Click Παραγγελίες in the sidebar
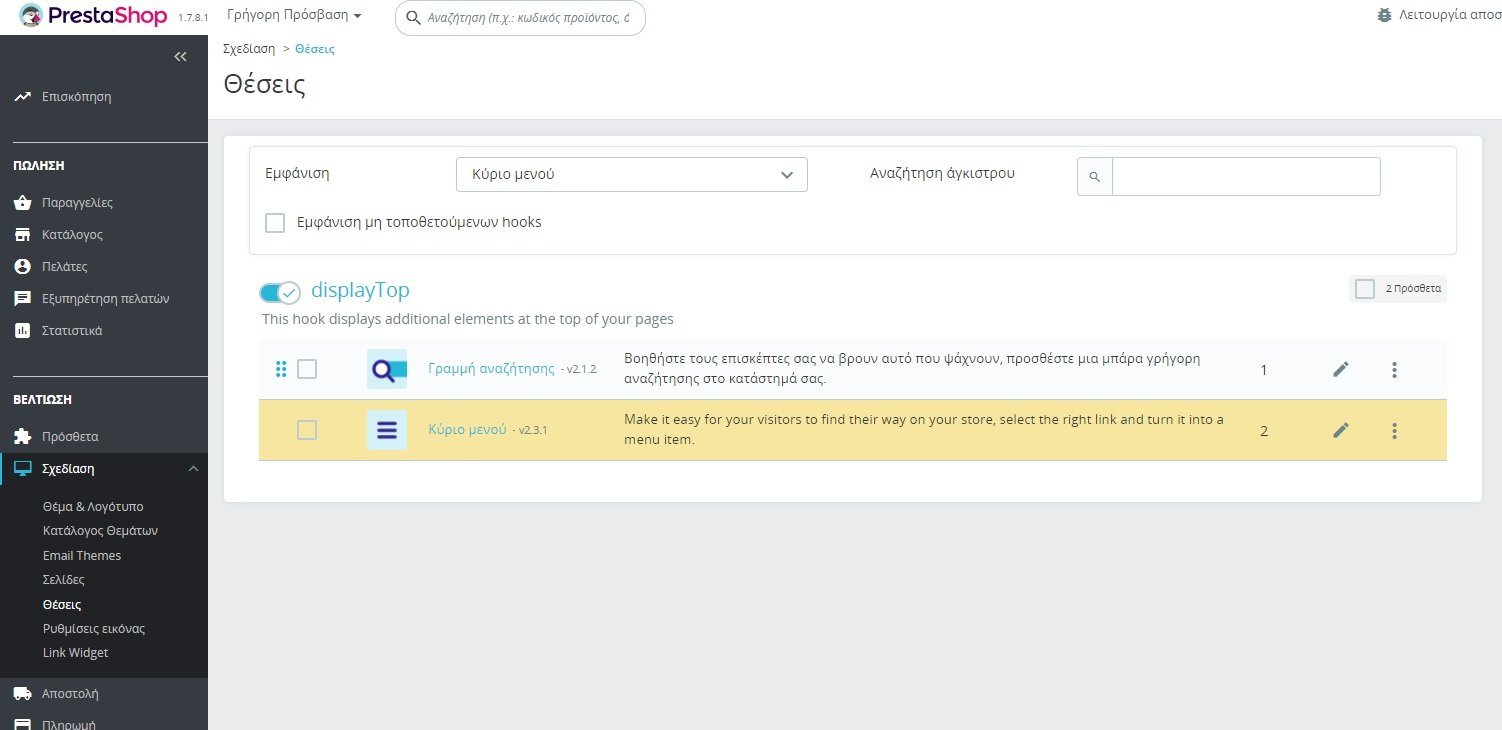The image size is (1502, 730). coord(78,203)
